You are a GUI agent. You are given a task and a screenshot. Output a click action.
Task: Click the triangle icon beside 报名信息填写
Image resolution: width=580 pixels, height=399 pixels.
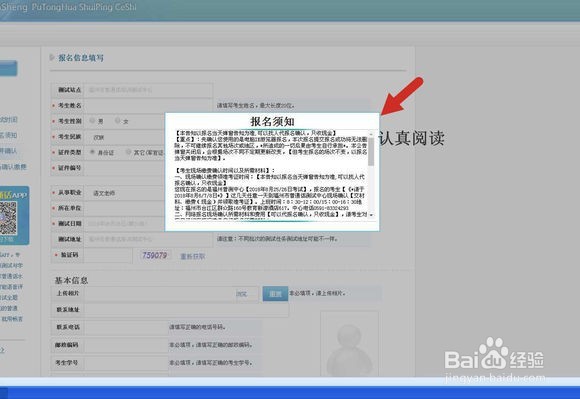coord(52,57)
